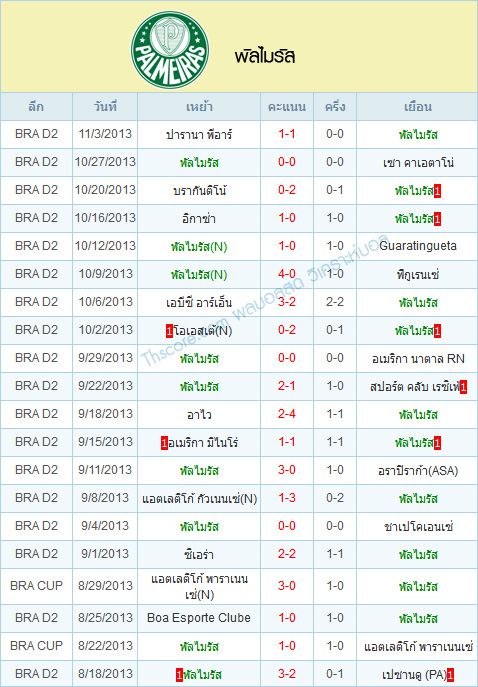Click home team แอตเลติโก้ กัวเนนเซ่(N)
478x687 pixels.
[x=199, y=499]
